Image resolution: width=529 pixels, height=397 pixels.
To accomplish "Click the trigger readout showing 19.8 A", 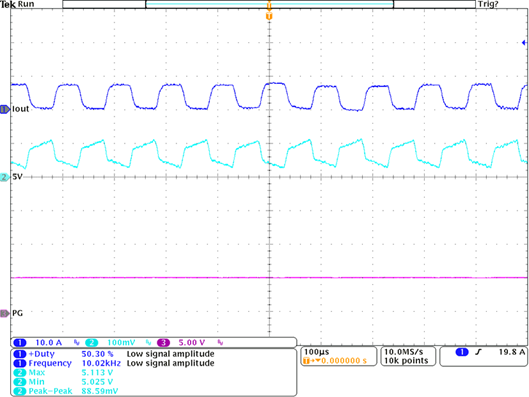I will [512, 352].
